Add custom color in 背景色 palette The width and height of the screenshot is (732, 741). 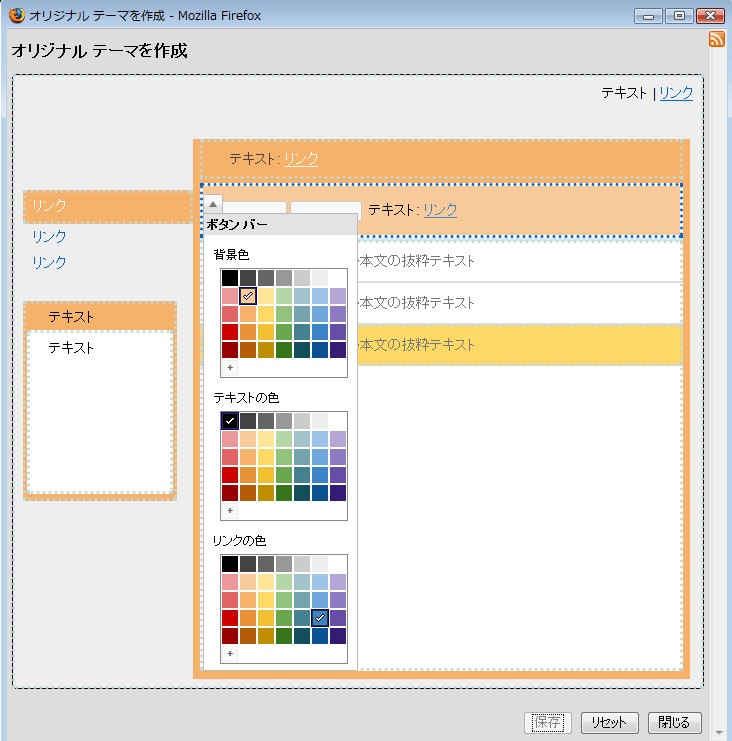point(230,367)
